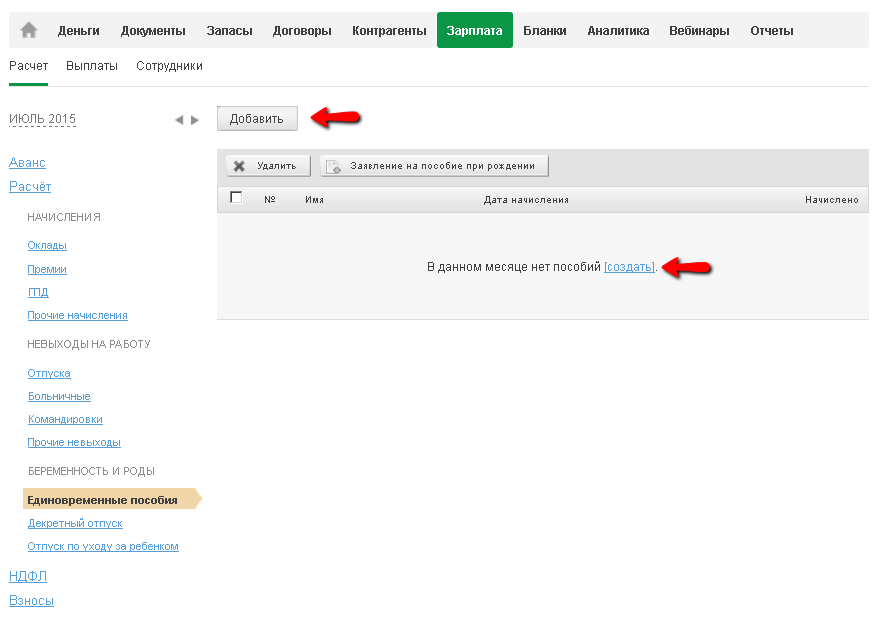
Task: Switch to the Расчет tab
Action: 29,66
